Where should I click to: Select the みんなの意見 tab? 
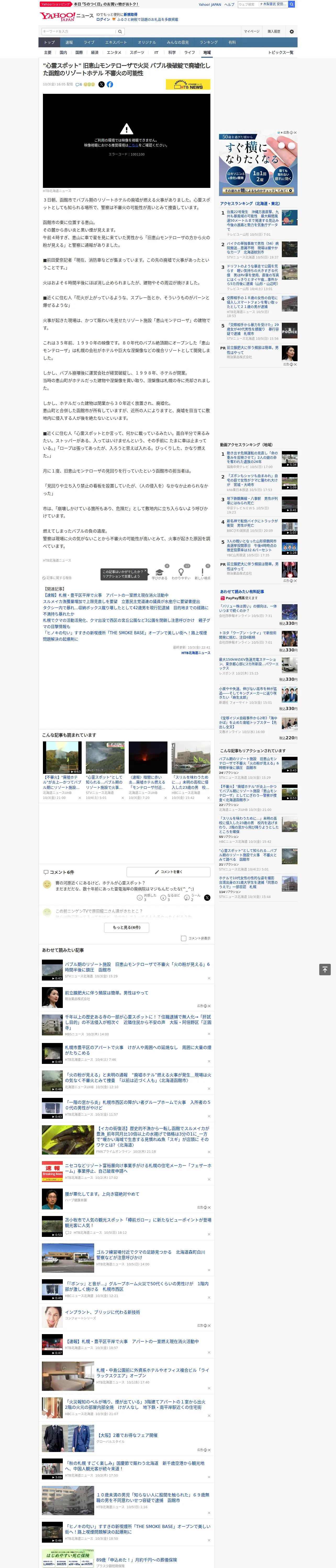[178, 43]
